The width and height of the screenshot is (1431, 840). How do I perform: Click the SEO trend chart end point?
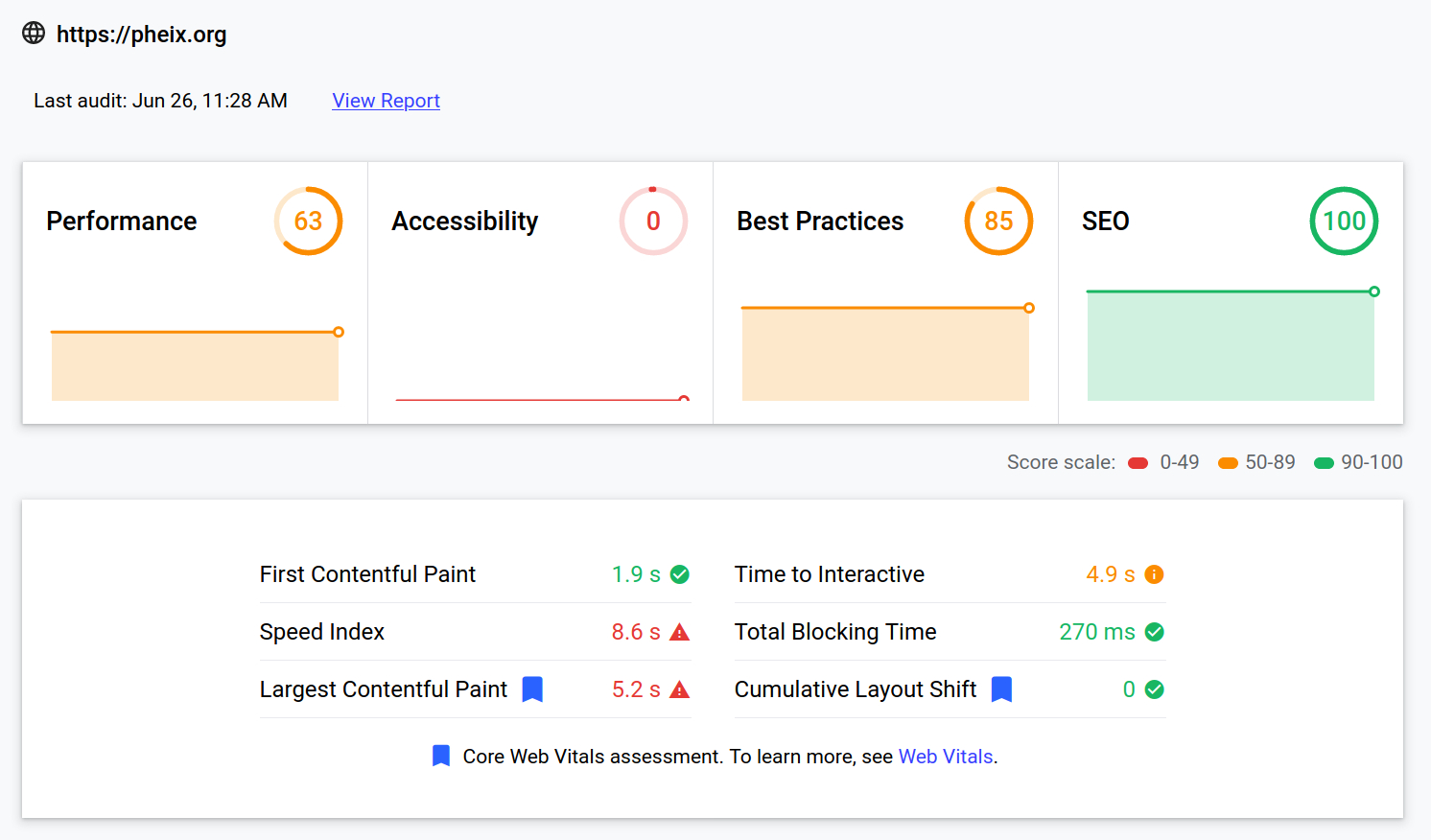click(x=1374, y=292)
